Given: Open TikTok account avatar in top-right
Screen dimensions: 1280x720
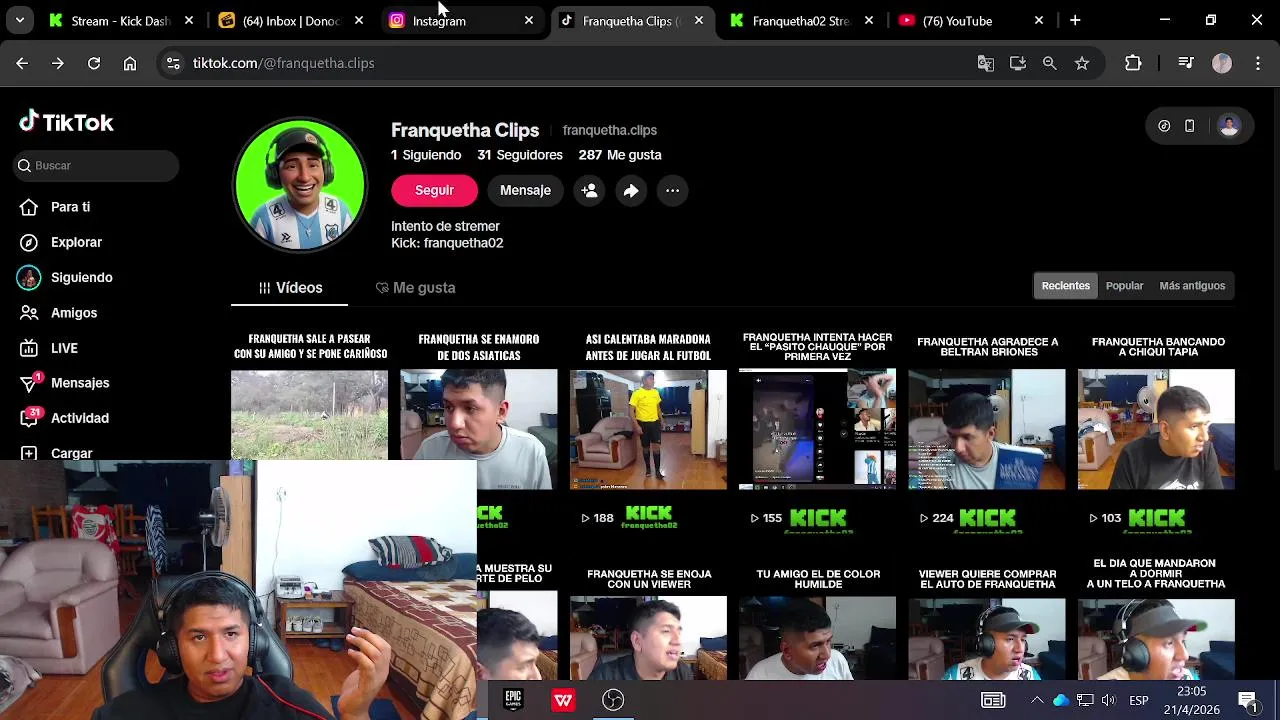Looking at the screenshot, I should (1229, 126).
